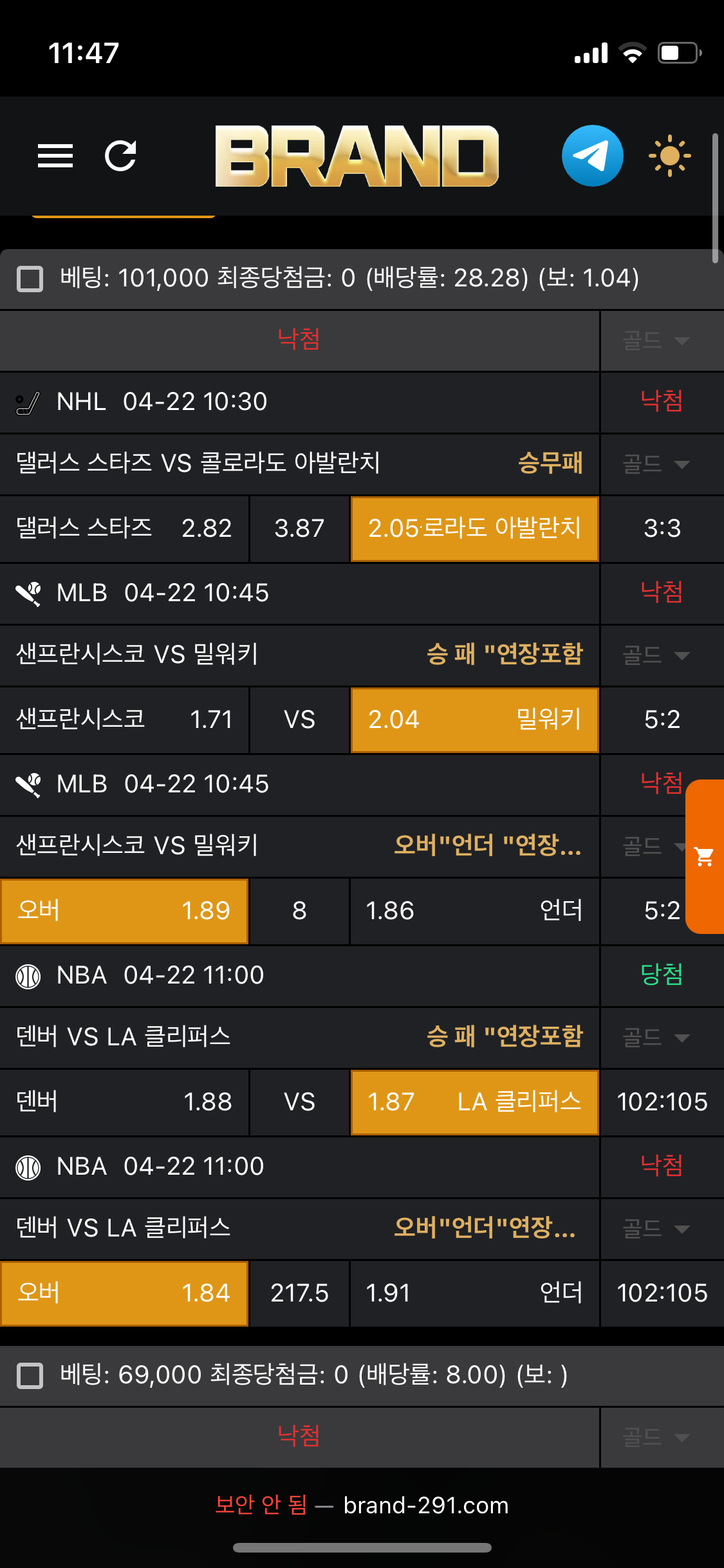Image resolution: width=724 pixels, height=1568 pixels.
Task: Check the 101,000 bet slip checkbox
Action: [30, 279]
